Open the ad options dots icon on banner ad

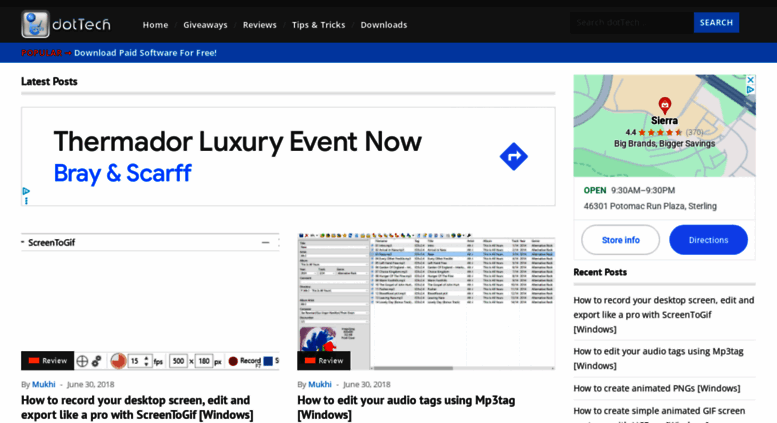(26, 201)
